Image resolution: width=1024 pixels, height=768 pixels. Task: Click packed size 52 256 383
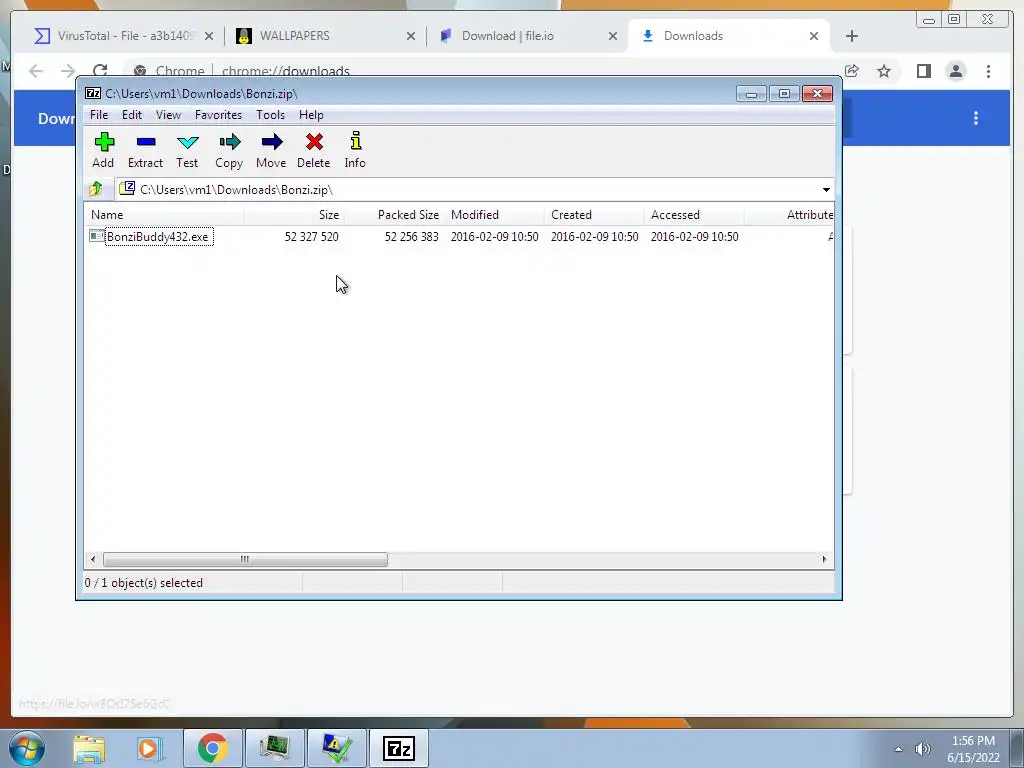(411, 236)
